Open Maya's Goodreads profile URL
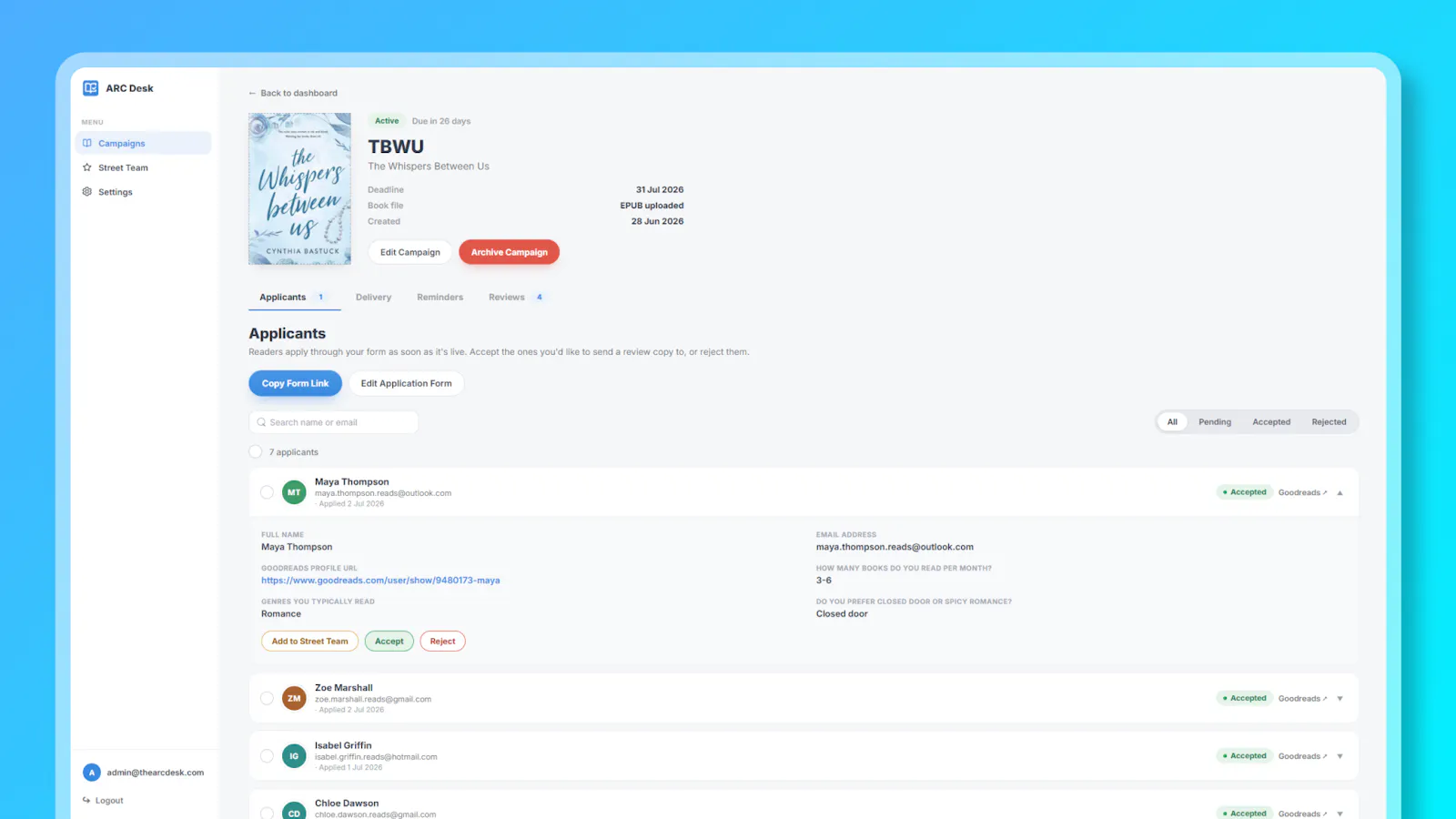This screenshot has width=1456, height=819. pyautogui.click(x=380, y=581)
